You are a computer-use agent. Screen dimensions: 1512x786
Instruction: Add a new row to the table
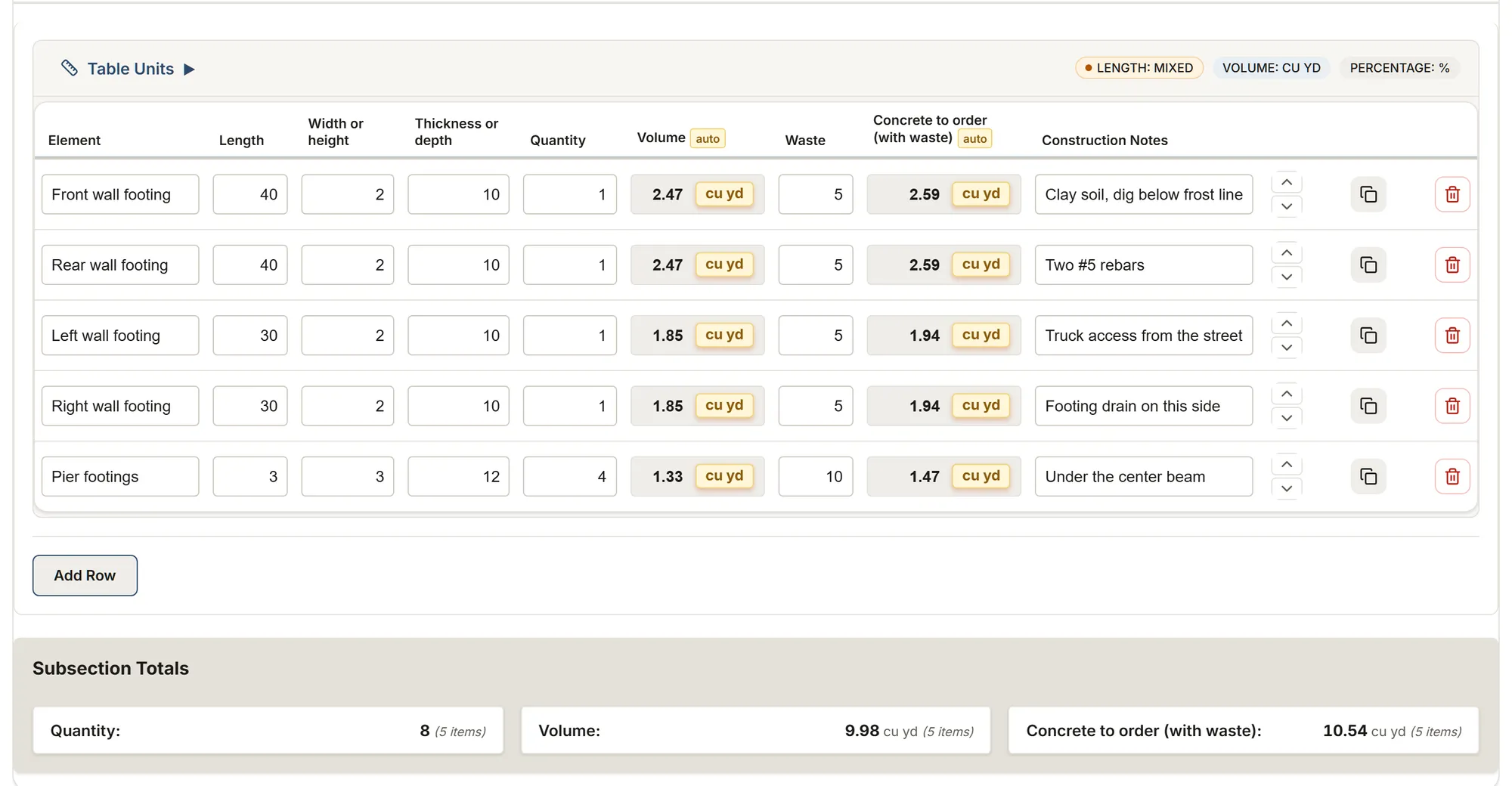[x=85, y=575]
